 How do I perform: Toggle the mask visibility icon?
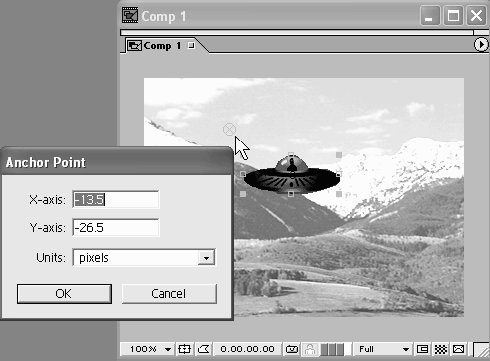pos(204,349)
